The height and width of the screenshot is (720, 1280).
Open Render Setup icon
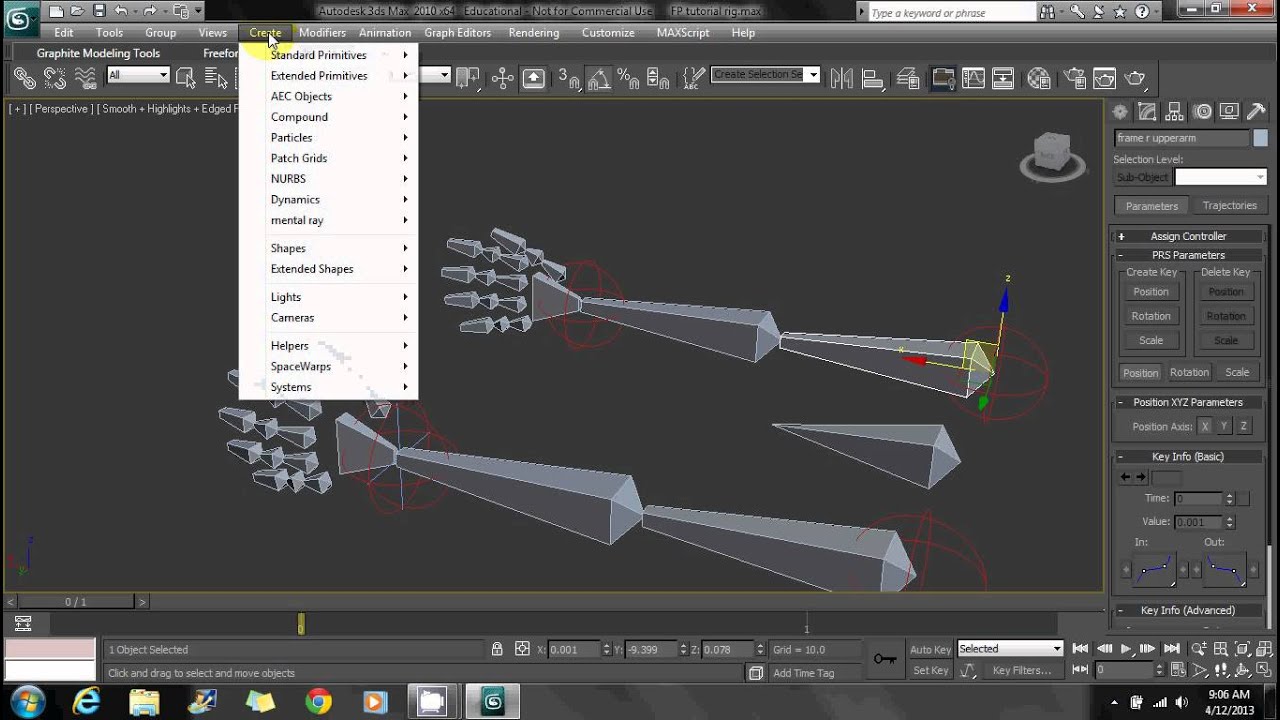1074,78
